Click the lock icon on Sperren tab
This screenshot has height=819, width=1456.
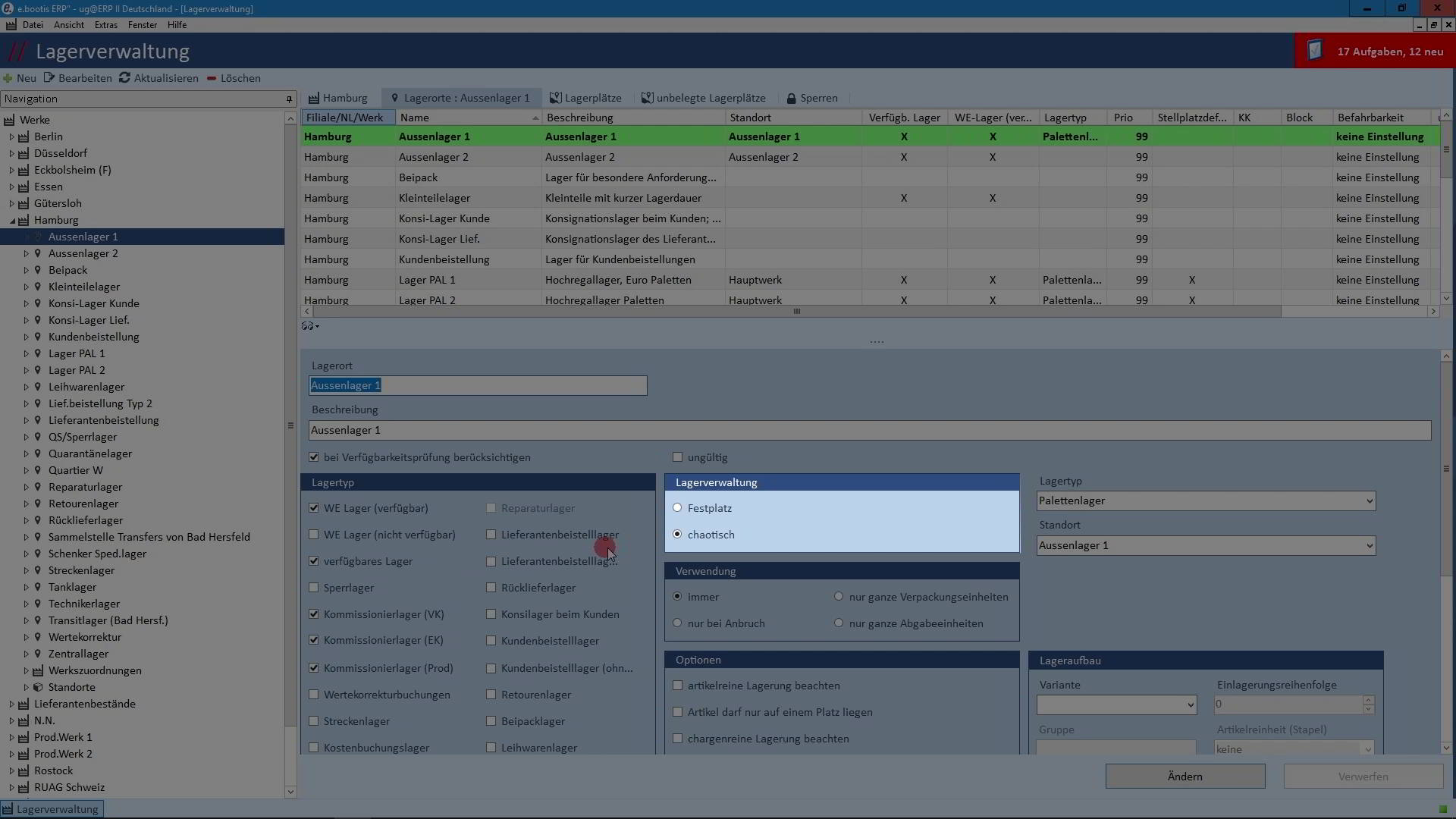click(791, 99)
